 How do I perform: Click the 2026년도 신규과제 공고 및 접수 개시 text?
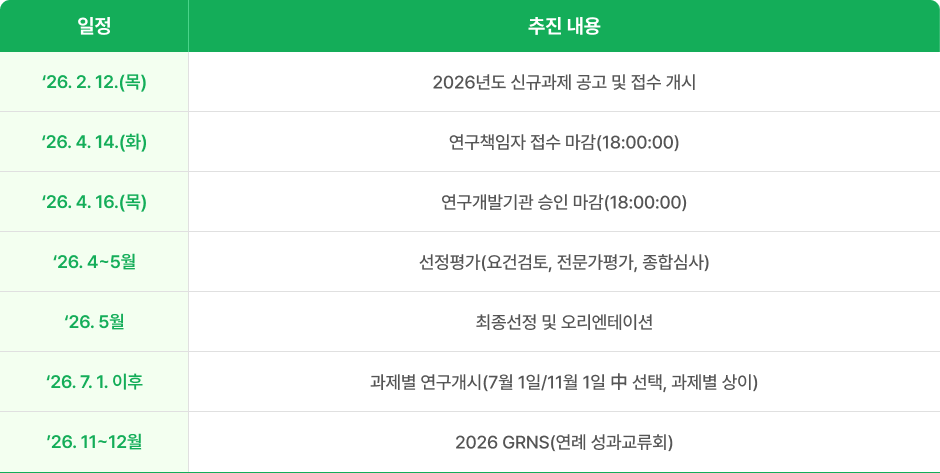[x=564, y=82]
